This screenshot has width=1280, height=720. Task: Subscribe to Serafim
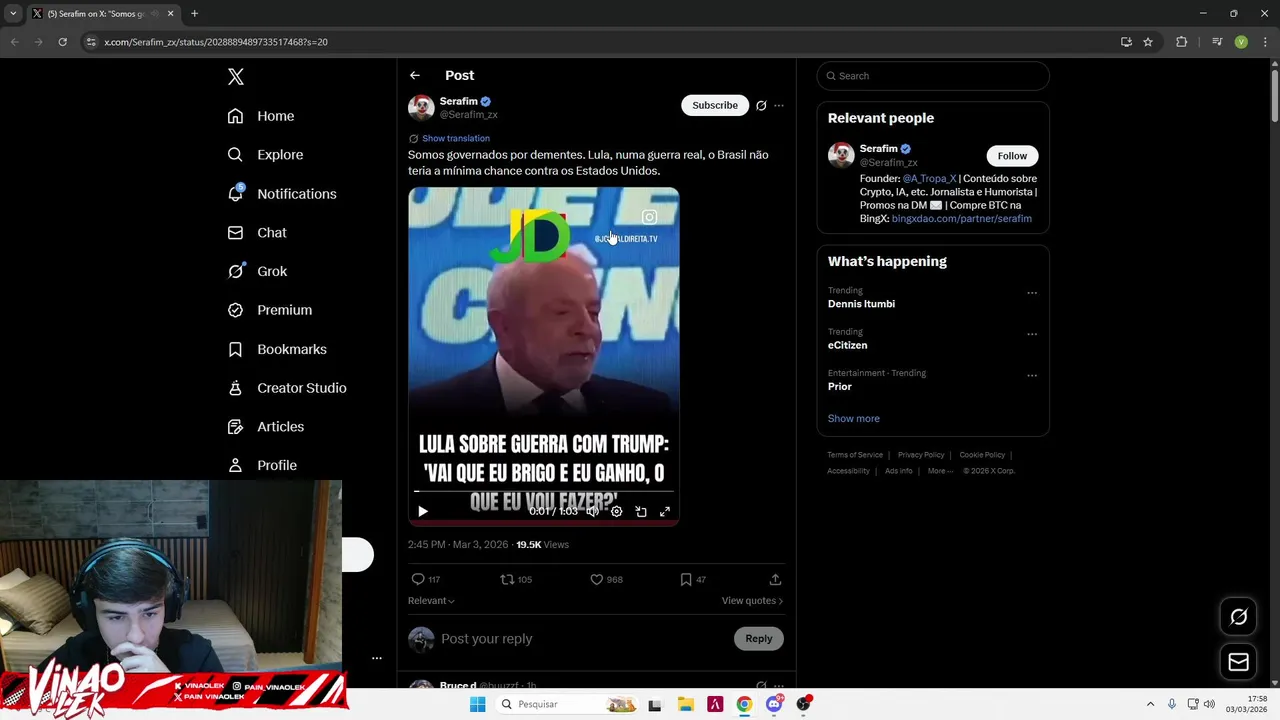(x=715, y=105)
